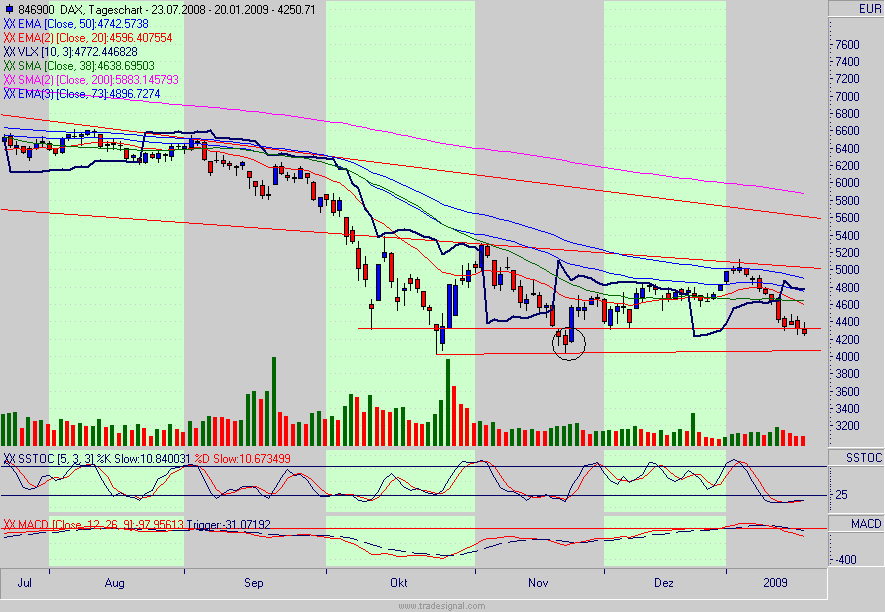Click the blue candlestick icon in the chart title
885x612 pixels.
[8, 7]
